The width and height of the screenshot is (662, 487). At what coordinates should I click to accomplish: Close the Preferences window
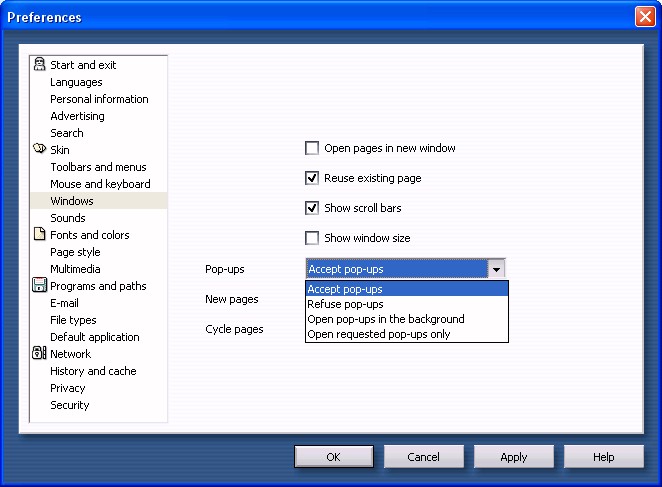(x=645, y=17)
